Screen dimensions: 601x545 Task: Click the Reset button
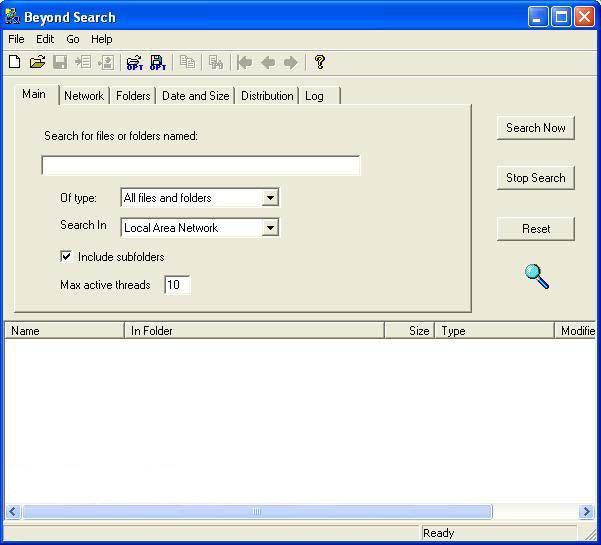pos(535,229)
